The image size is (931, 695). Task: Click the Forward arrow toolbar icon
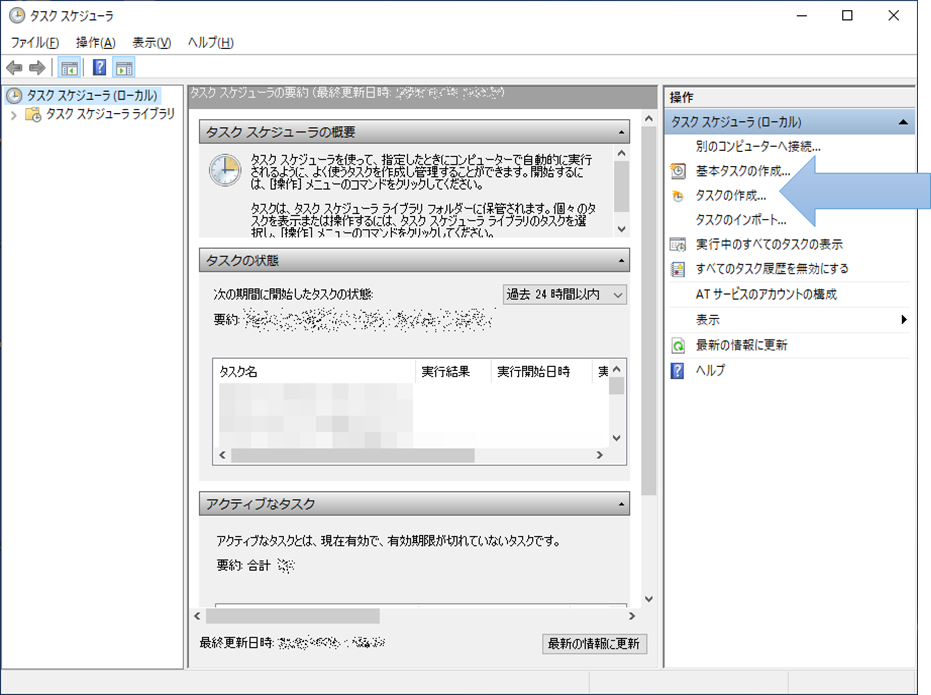pos(37,68)
